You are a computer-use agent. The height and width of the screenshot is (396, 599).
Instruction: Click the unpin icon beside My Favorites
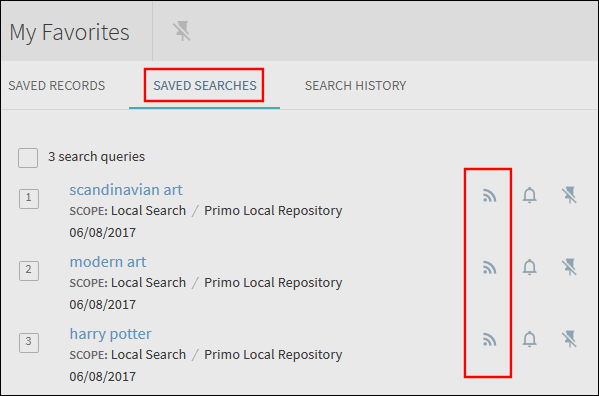tap(181, 31)
